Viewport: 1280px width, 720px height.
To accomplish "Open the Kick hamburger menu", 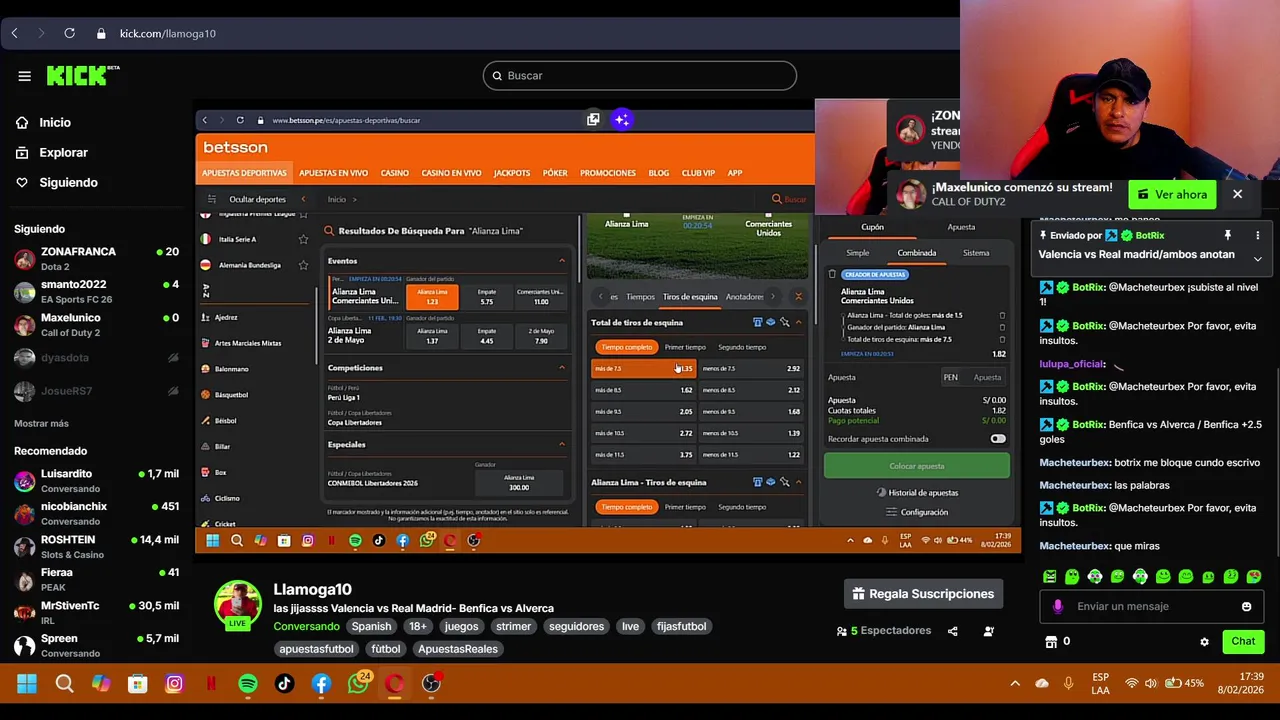I will click(24, 76).
